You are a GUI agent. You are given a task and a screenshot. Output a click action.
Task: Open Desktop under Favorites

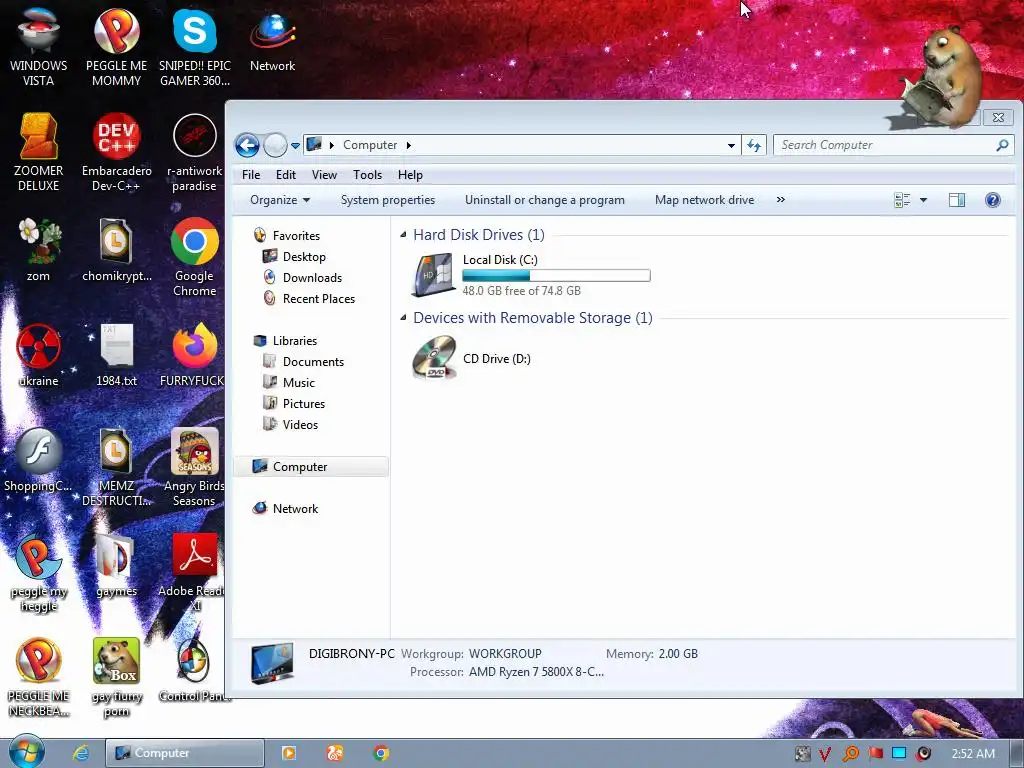295,257
